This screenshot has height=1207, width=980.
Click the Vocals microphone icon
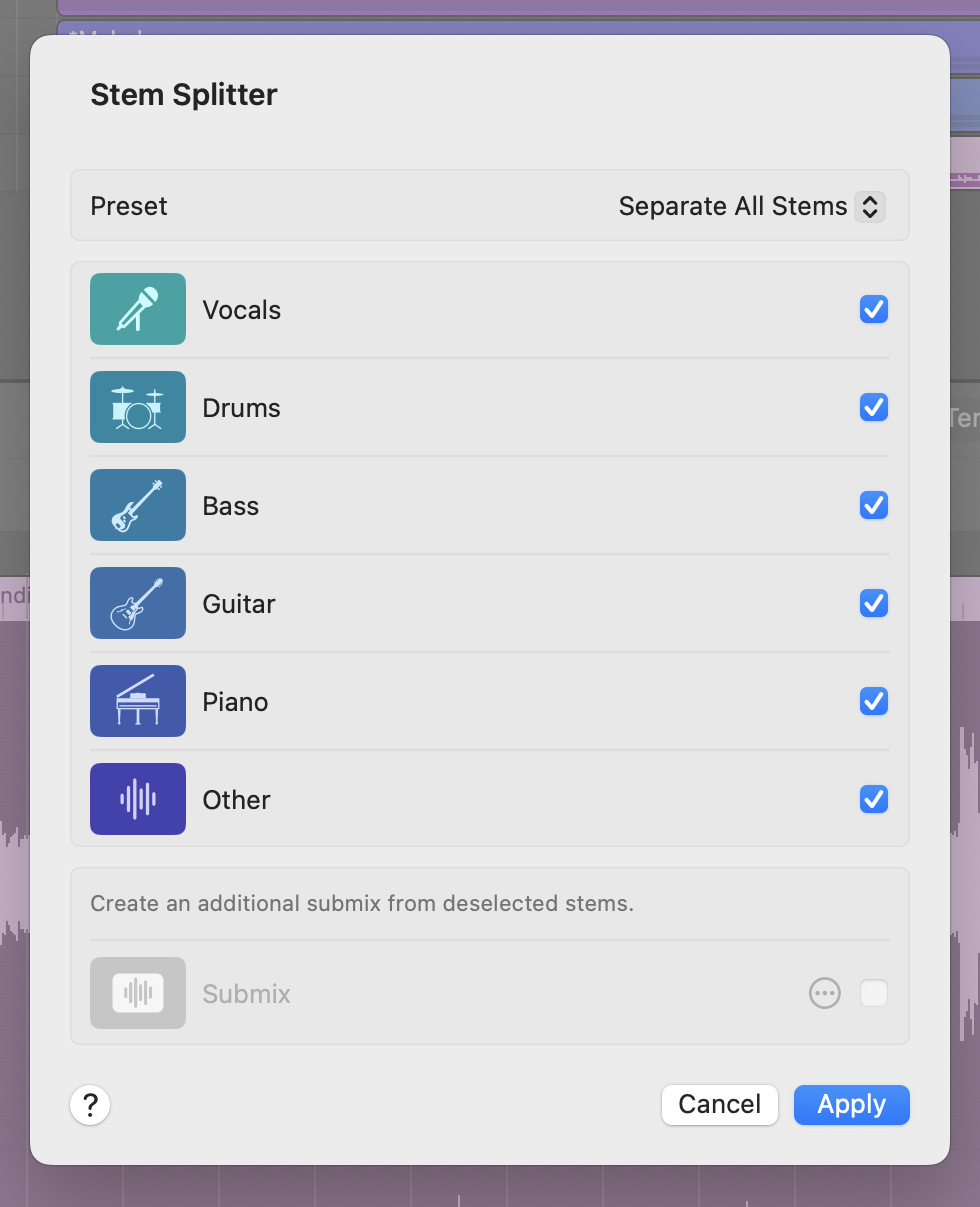click(137, 309)
